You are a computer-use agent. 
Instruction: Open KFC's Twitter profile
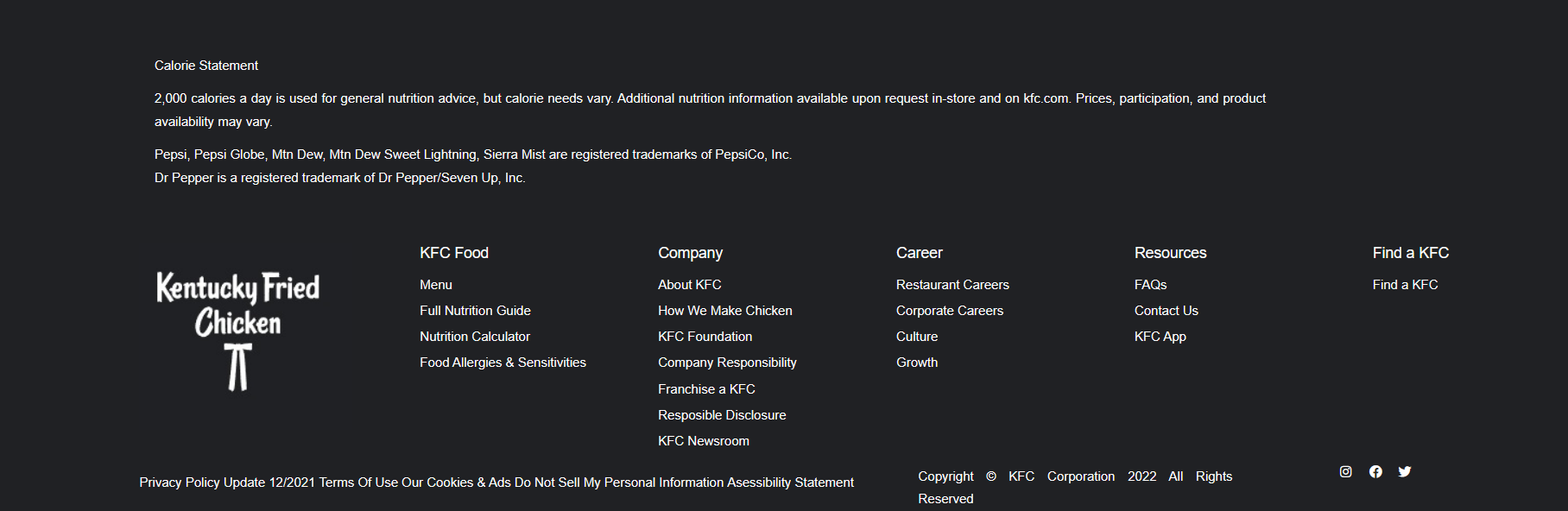click(1405, 471)
